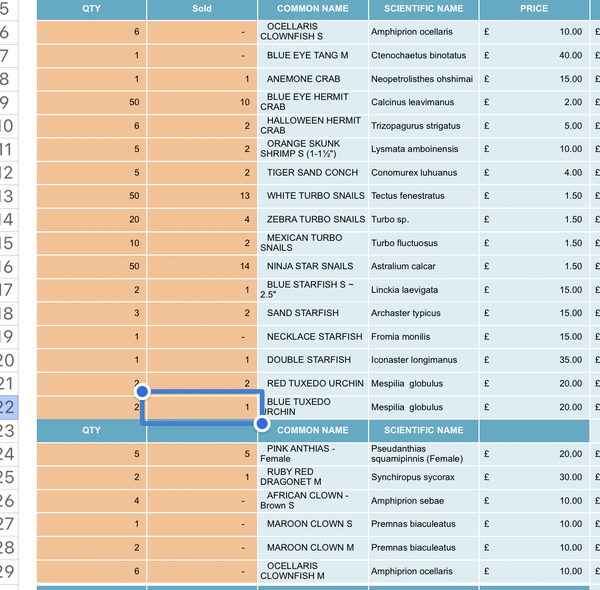
Task: Select AFRICAN CLOWN - Brown S cell
Action: 313,501
